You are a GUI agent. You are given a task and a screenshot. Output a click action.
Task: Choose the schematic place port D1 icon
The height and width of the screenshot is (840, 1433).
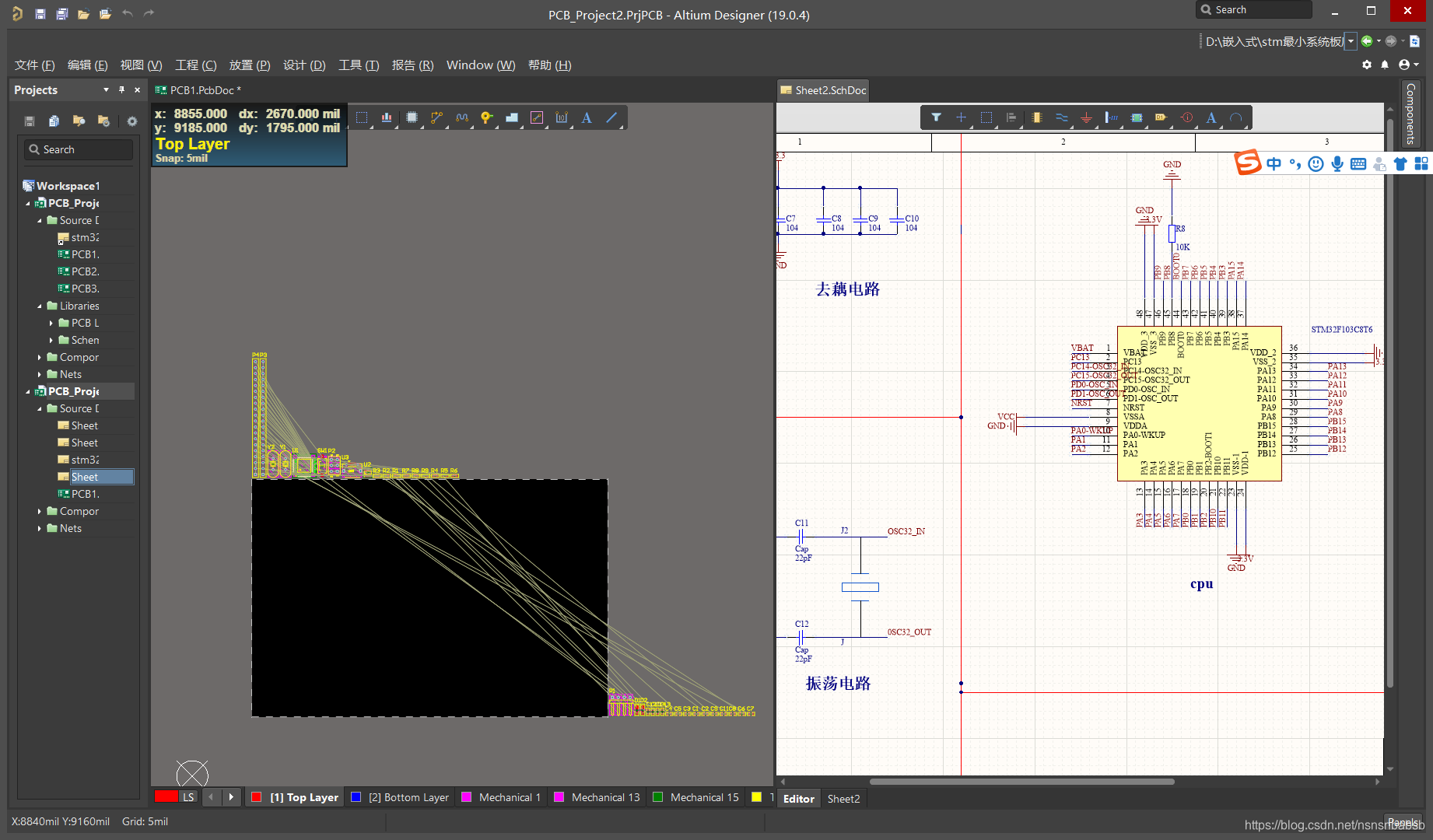(x=1161, y=117)
